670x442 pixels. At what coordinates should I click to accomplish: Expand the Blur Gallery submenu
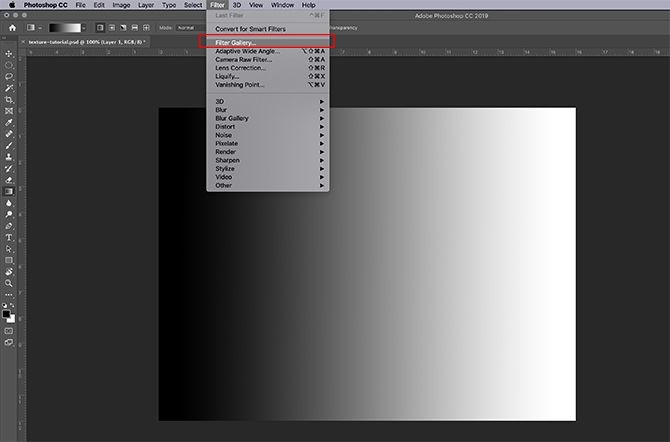click(233, 118)
